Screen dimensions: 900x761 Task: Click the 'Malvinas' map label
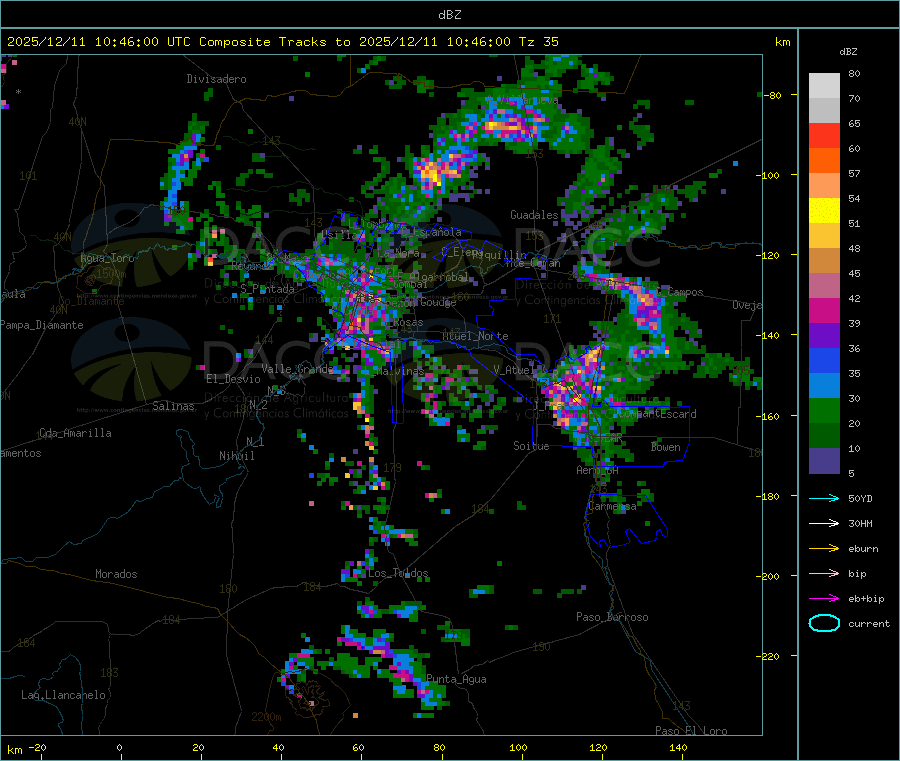400,371
